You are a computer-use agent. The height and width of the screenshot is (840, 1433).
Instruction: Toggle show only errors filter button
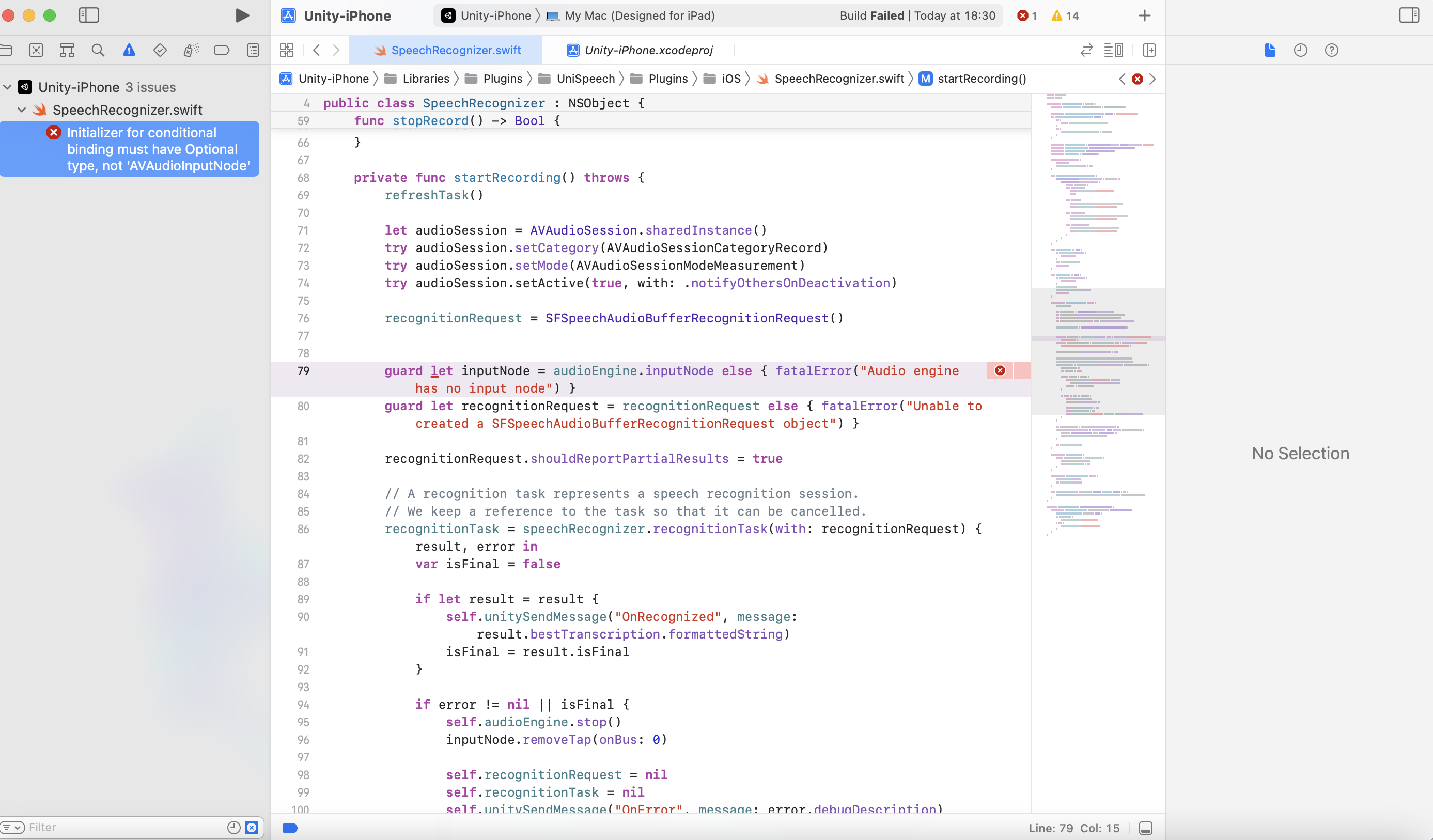pos(252,828)
